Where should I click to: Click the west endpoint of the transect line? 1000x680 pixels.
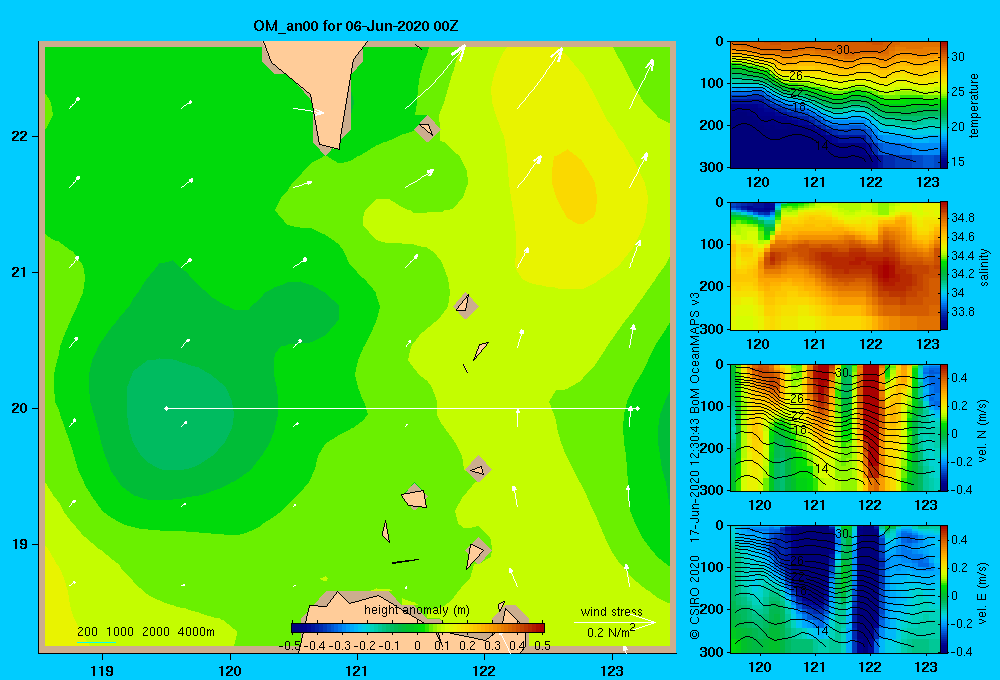[x=166, y=408]
